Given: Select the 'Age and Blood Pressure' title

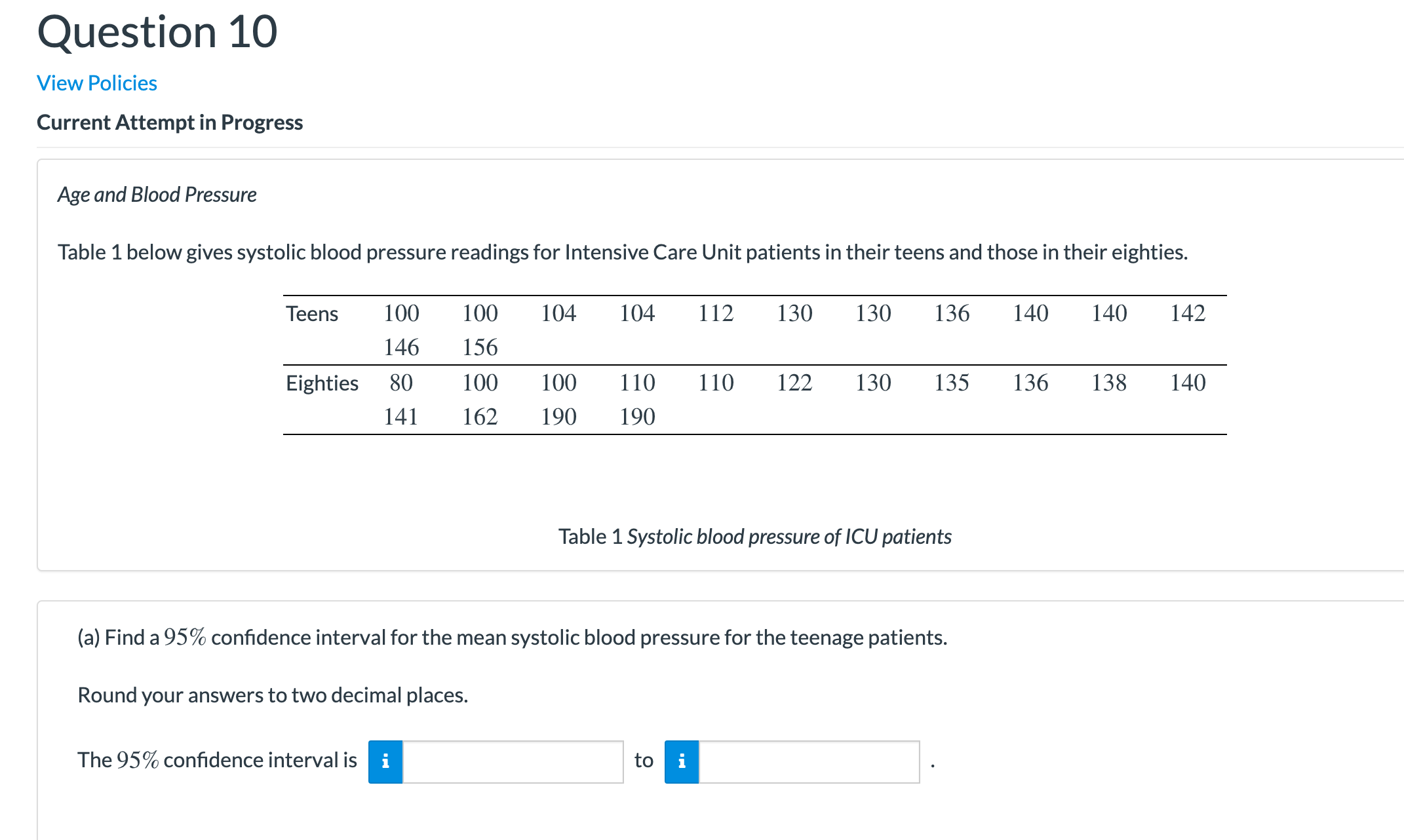Looking at the screenshot, I should click(157, 195).
